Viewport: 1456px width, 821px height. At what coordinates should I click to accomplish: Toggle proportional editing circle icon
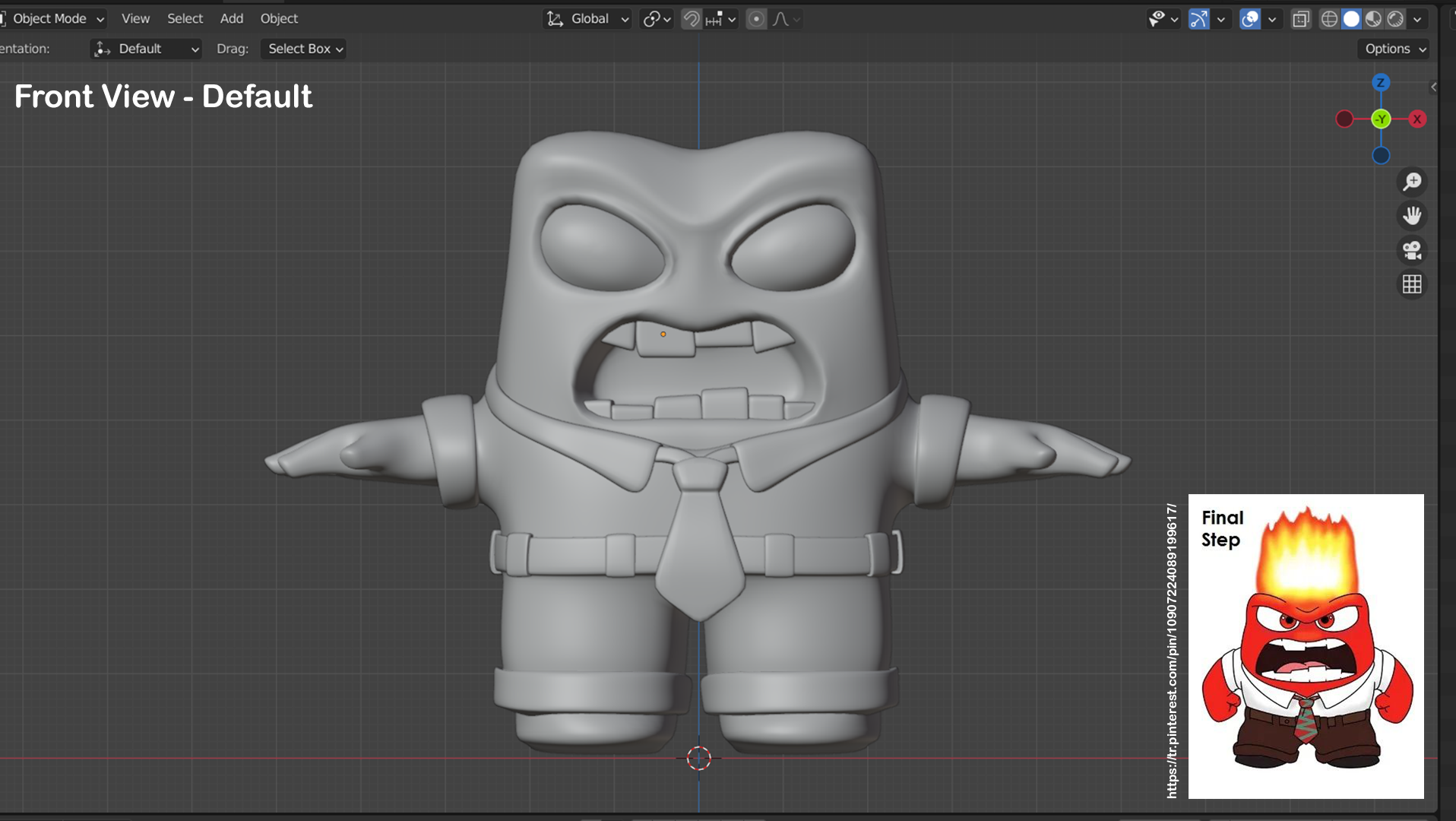pos(755,19)
